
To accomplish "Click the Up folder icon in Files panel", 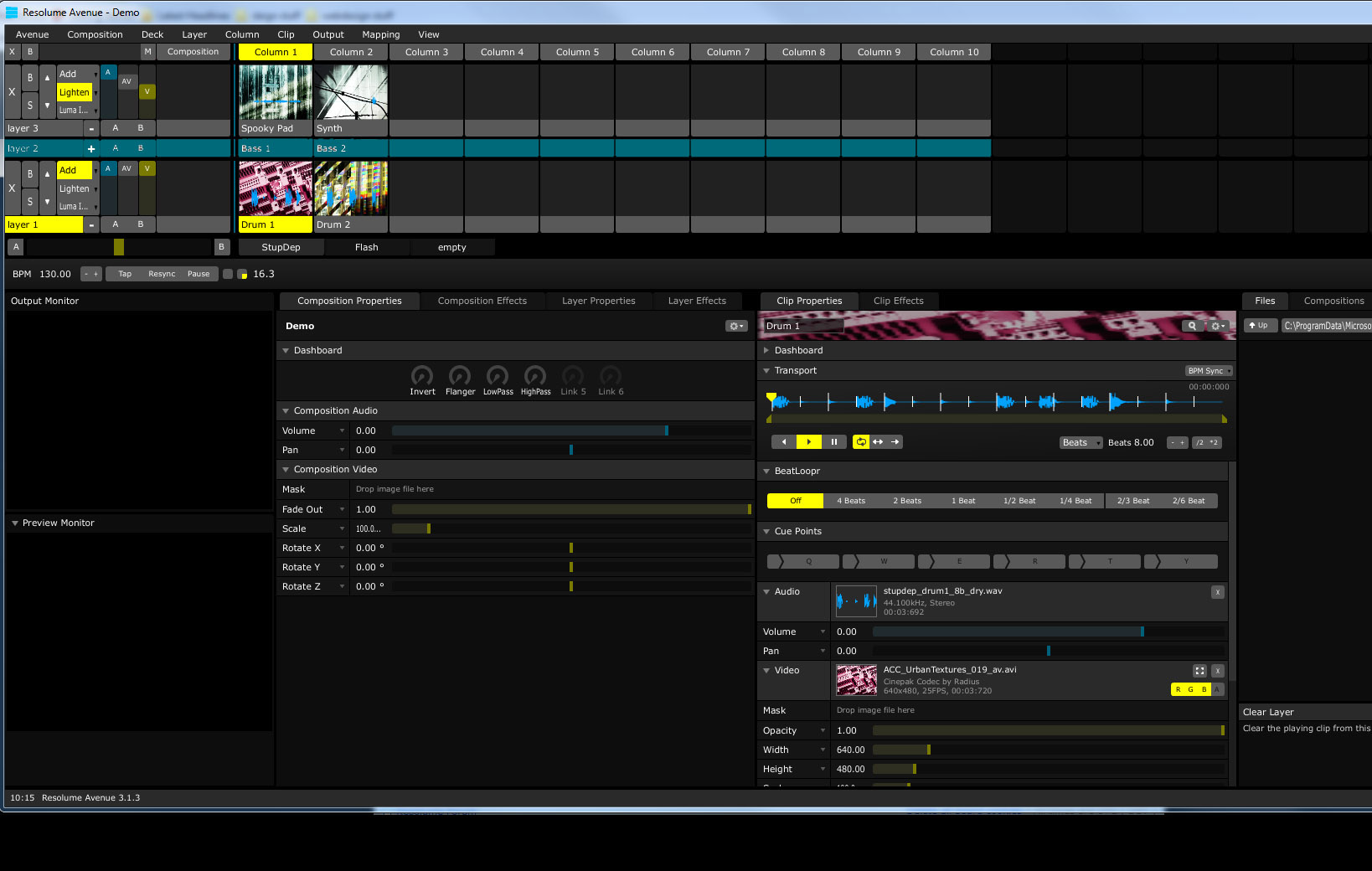I will click(1260, 325).
